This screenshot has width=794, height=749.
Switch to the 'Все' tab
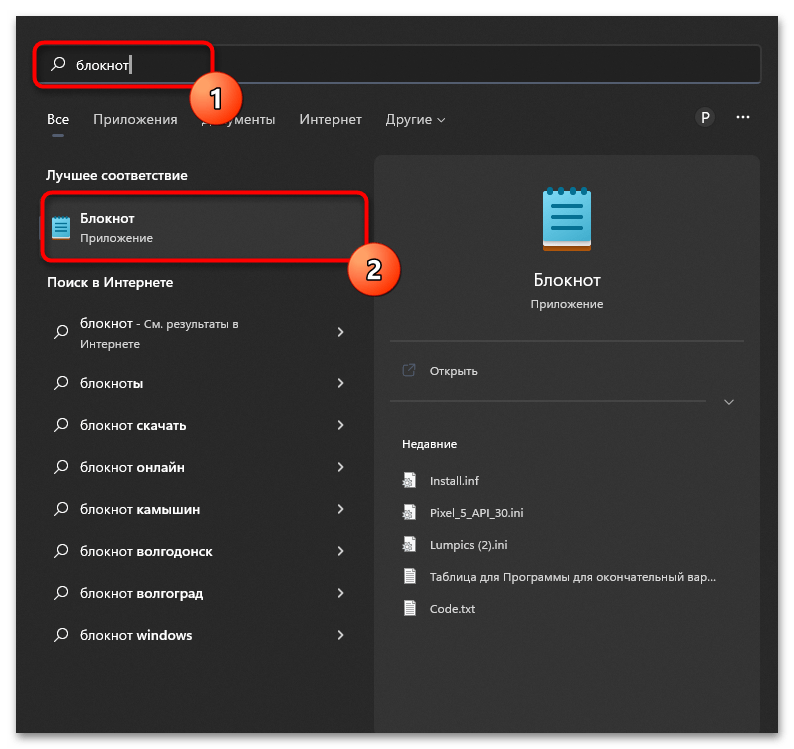(x=58, y=120)
